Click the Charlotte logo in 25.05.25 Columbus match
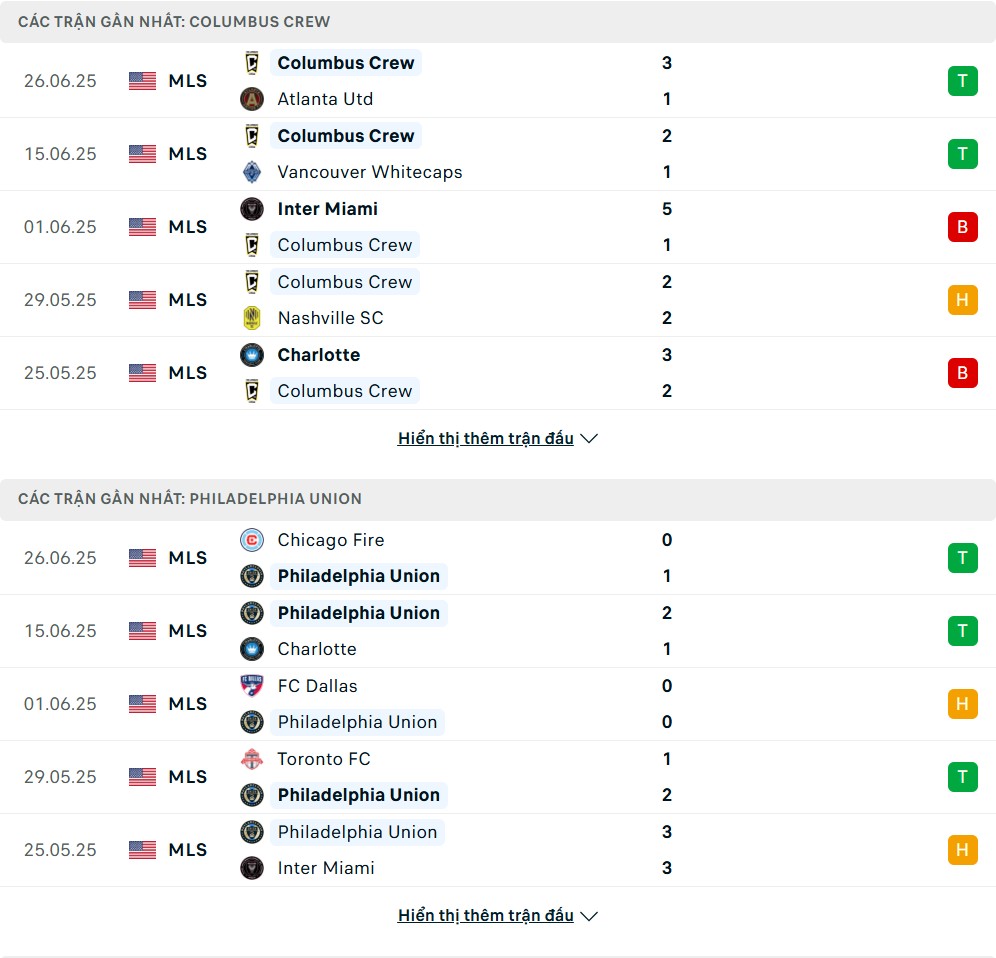This screenshot has width=996, height=958. pyautogui.click(x=252, y=355)
